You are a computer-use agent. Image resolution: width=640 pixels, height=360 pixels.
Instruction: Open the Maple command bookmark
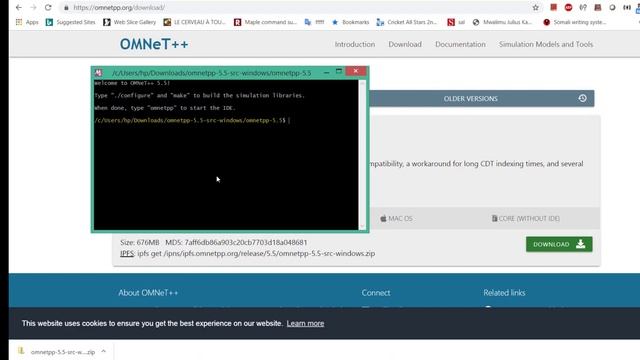coord(265,22)
